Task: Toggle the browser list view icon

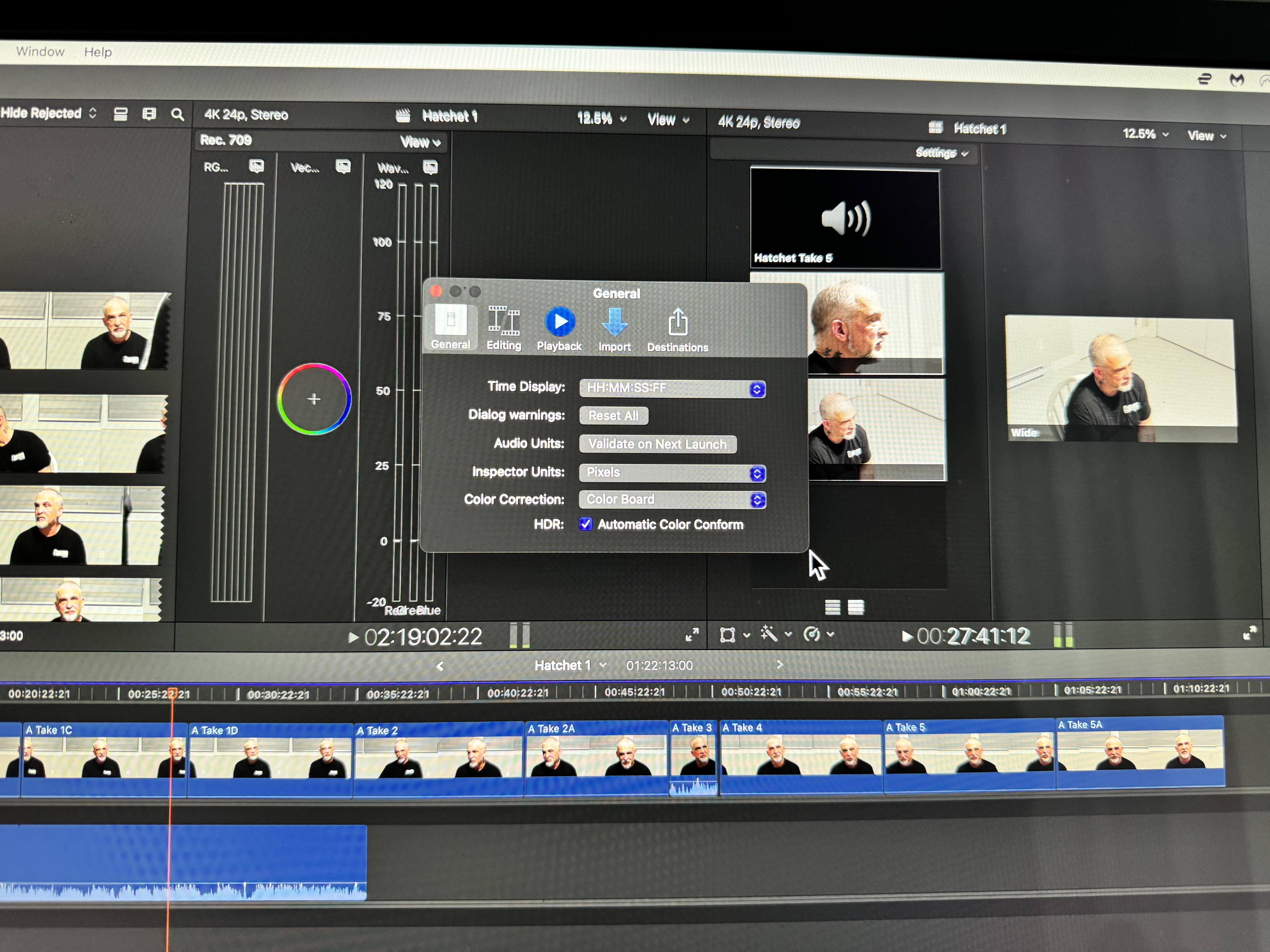Action: [121, 114]
